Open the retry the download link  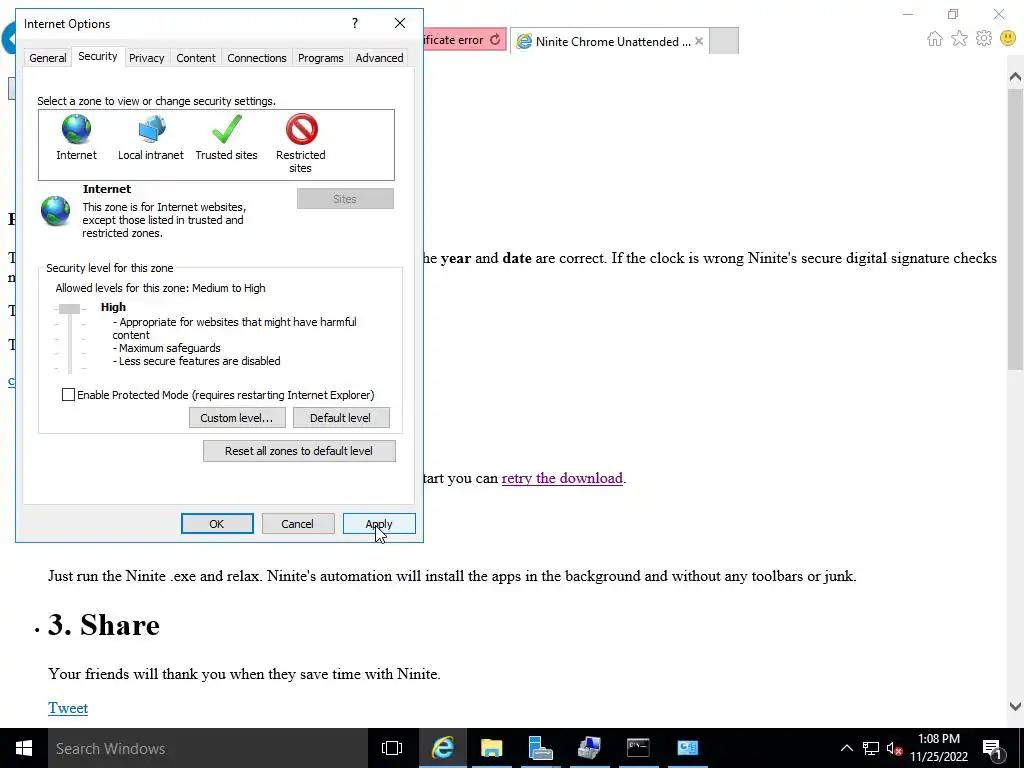[x=562, y=478]
